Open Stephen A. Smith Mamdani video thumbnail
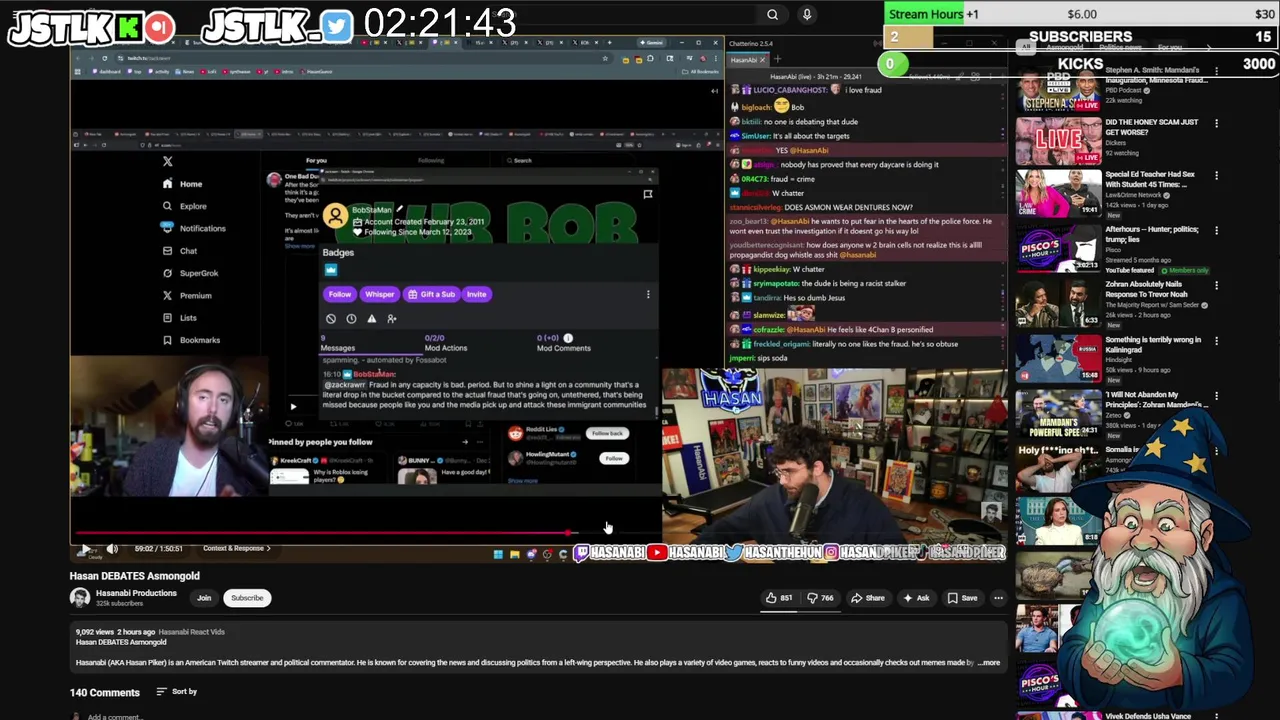 1059,90
